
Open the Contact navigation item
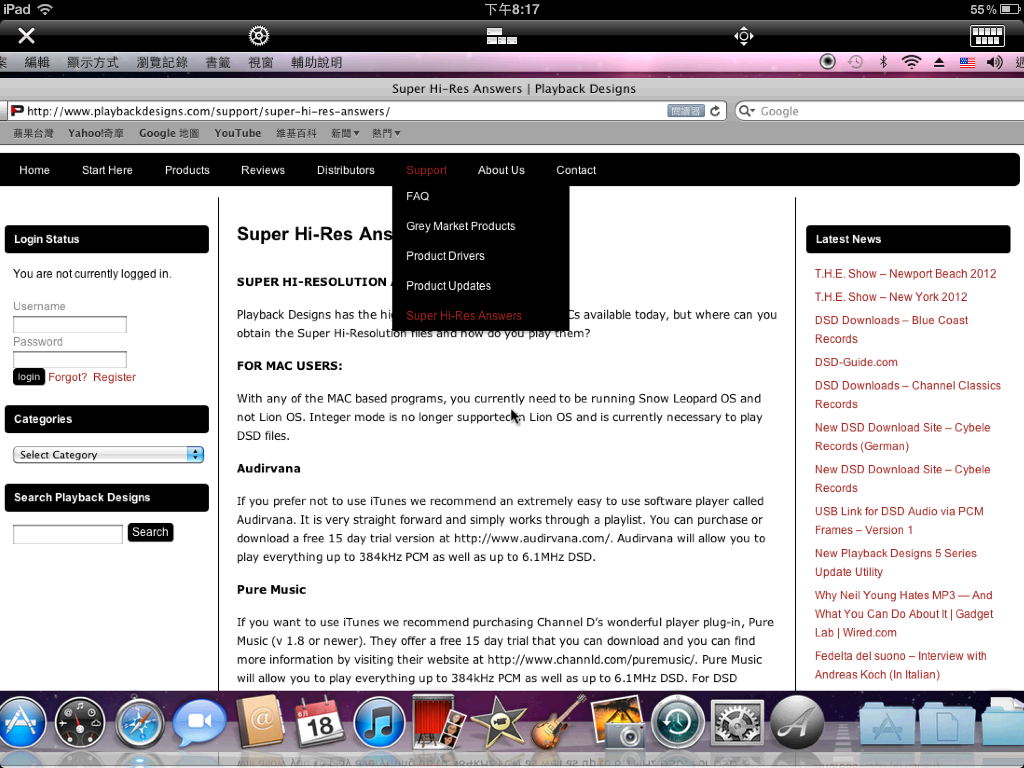coord(576,170)
